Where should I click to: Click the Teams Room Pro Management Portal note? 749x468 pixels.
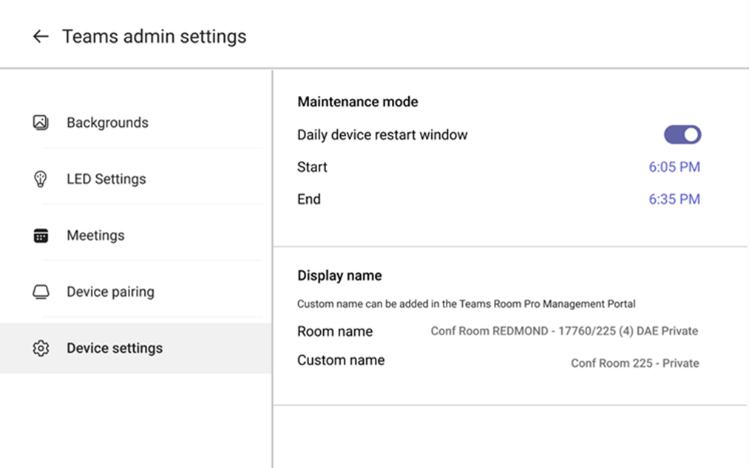click(466, 304)
